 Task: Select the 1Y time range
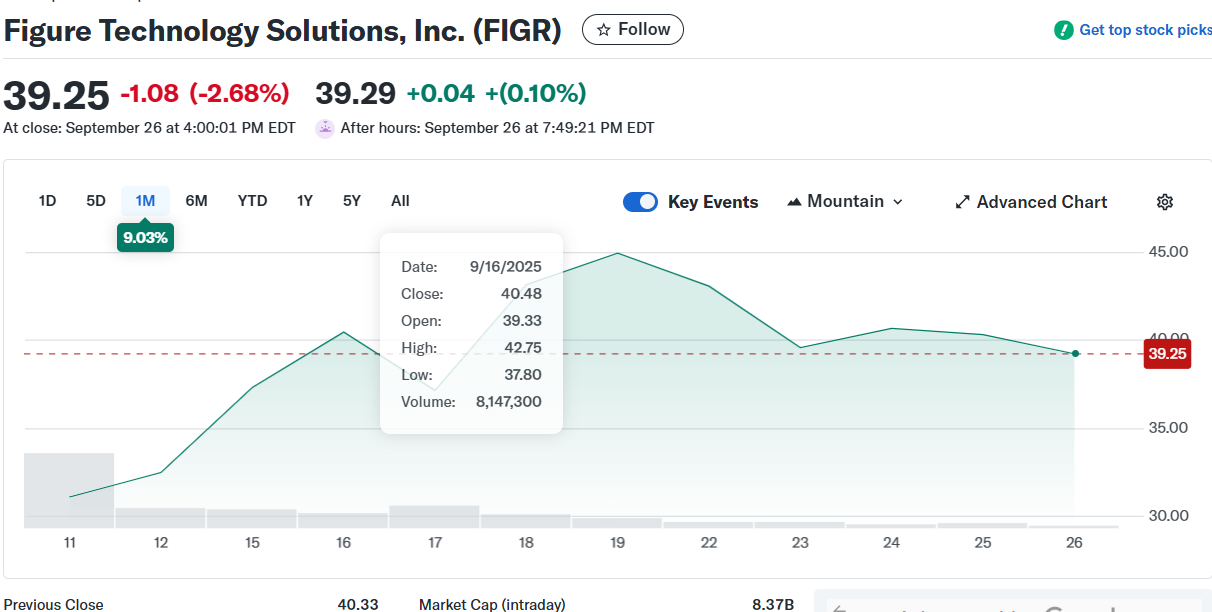tap(305, 201)
